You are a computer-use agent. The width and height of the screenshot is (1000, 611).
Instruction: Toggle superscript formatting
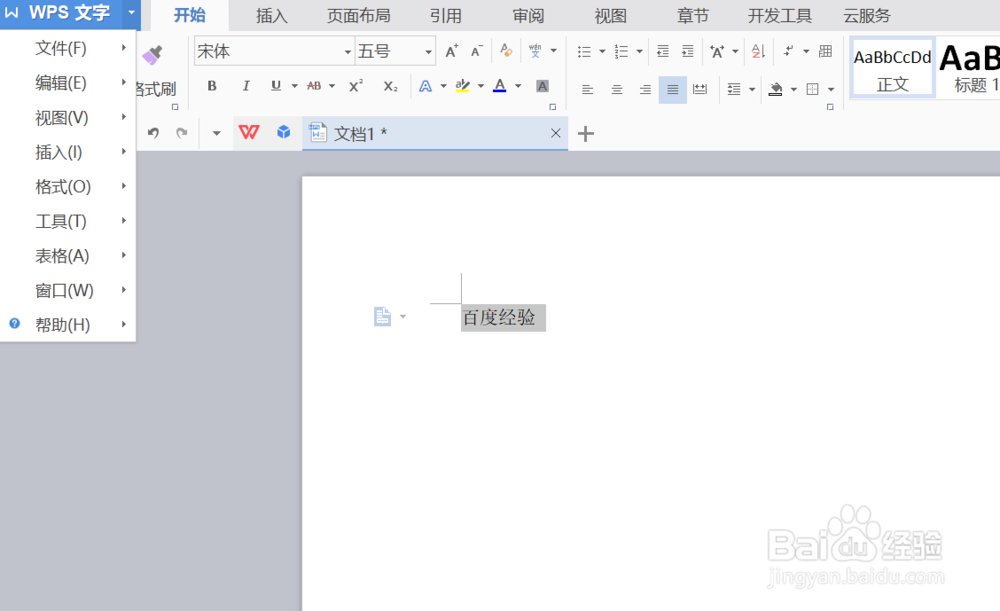(356, 86)
